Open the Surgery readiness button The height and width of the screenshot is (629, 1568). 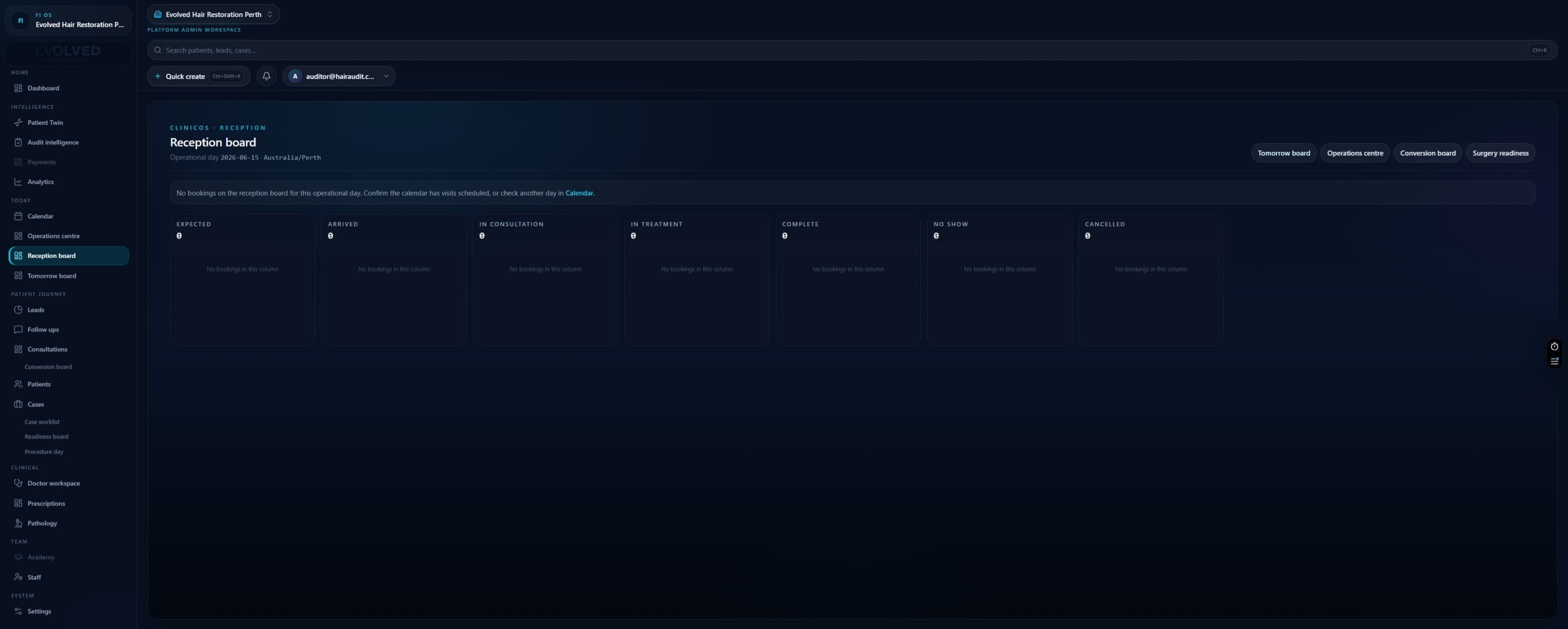(1500, 153)
